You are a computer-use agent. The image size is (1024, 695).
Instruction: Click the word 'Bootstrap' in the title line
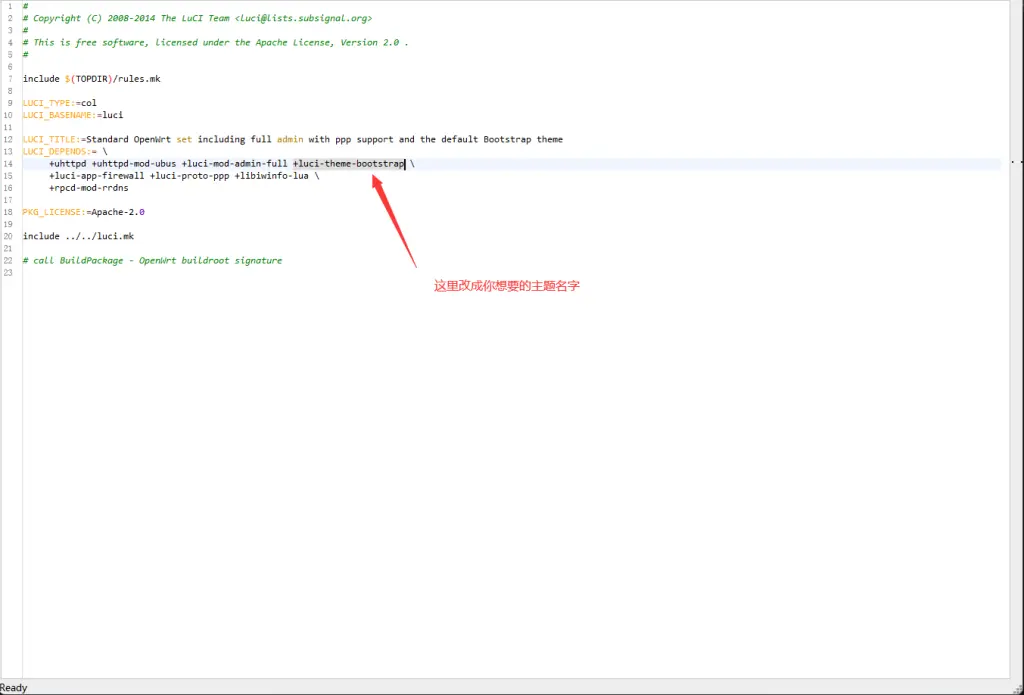(x=507, y=139)
